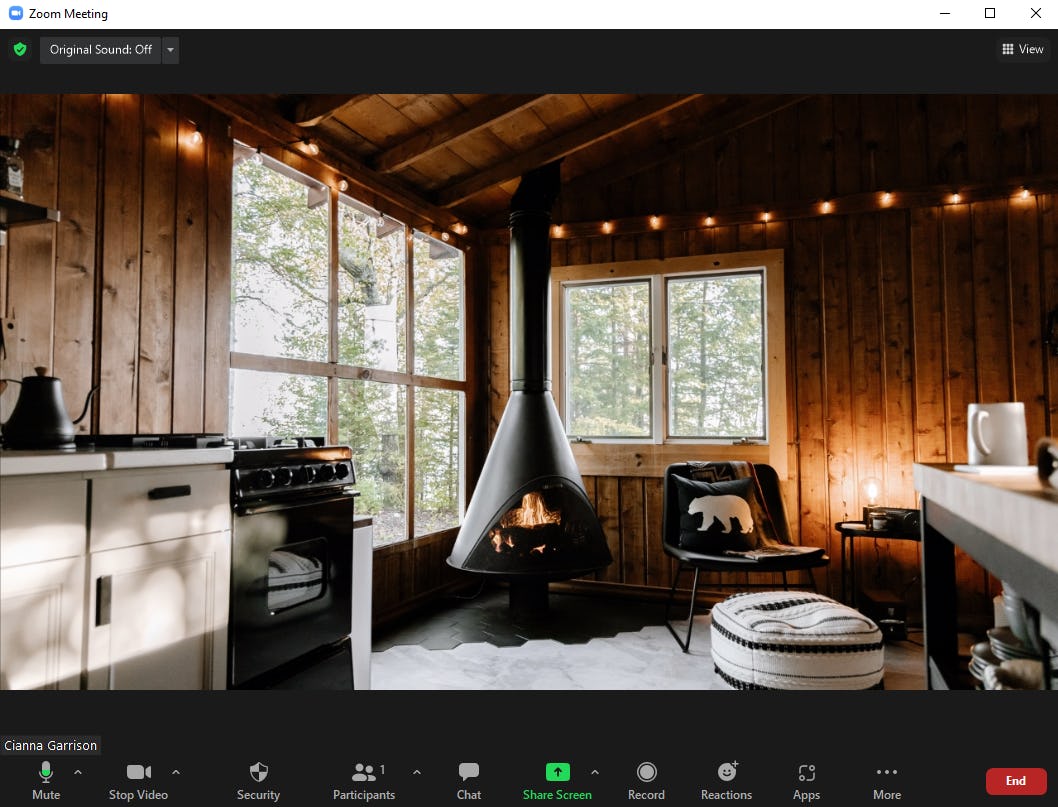Expand the microphone audio options chevron
Viewport: 1058px width, 807px height.
(77, 772)
